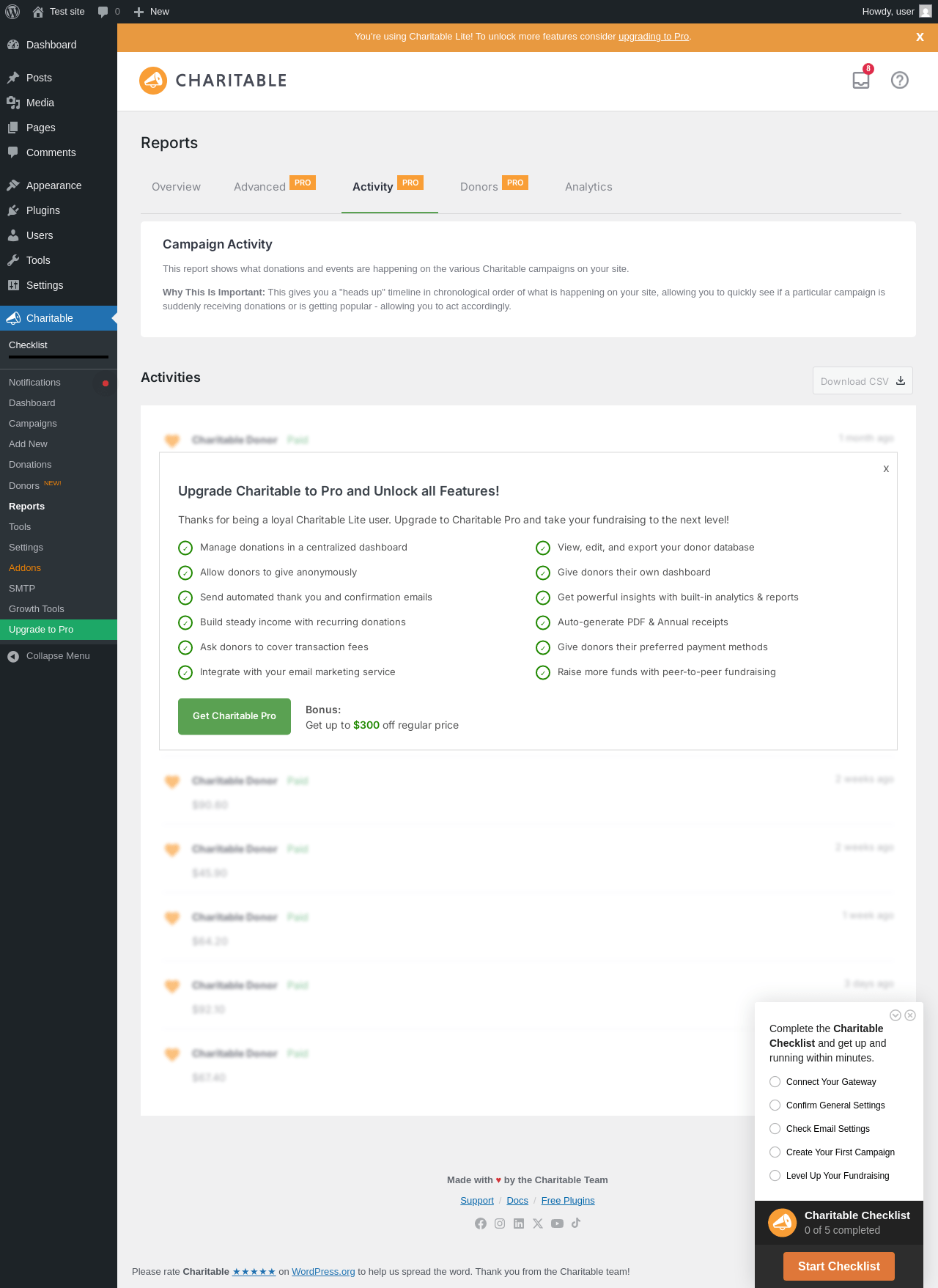This screenshot has width=938, height=1288.
Task: Open the TikTok footer icon
Action: click(576, 1223)
